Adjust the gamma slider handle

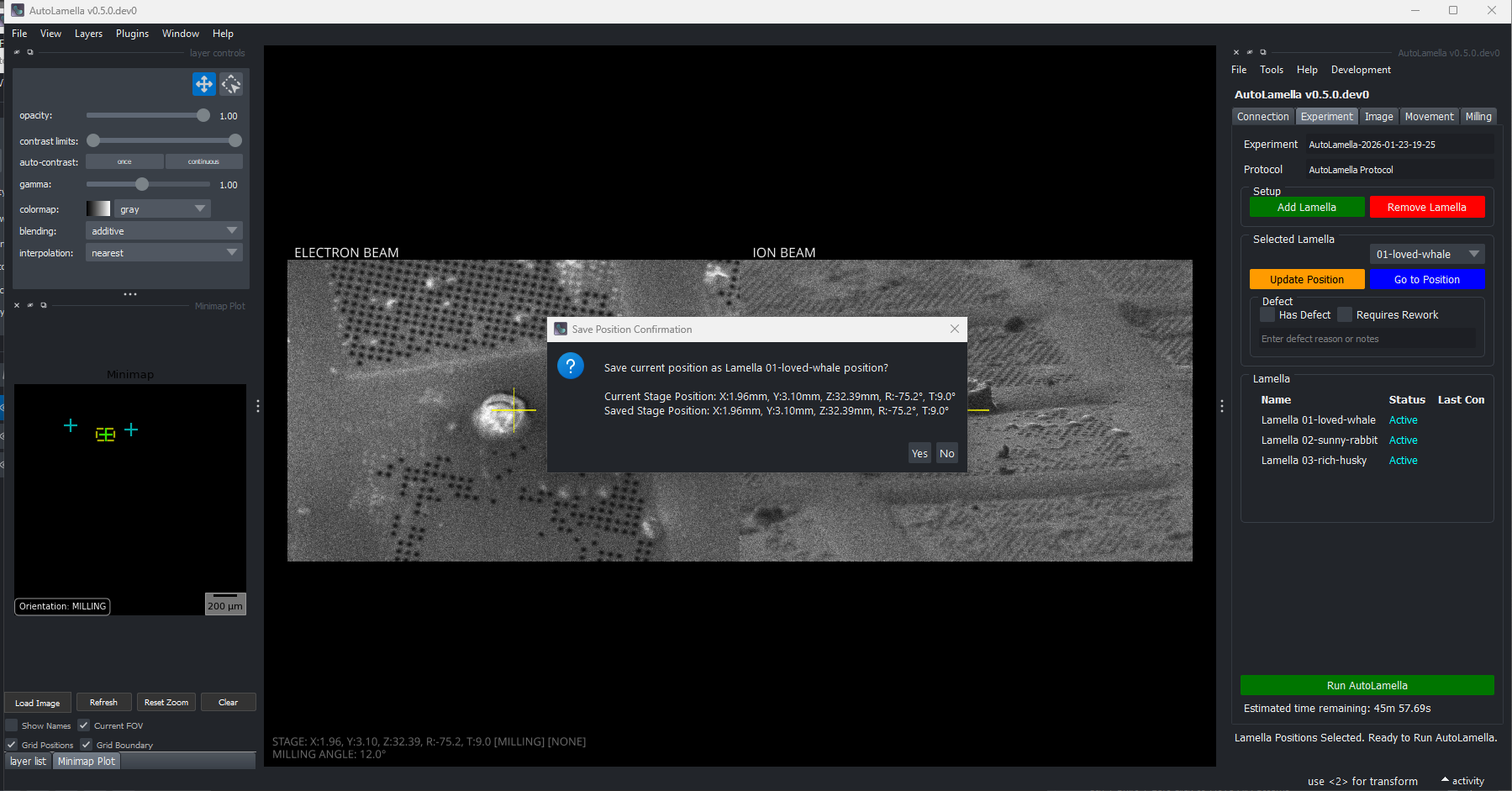coord(142,184)
